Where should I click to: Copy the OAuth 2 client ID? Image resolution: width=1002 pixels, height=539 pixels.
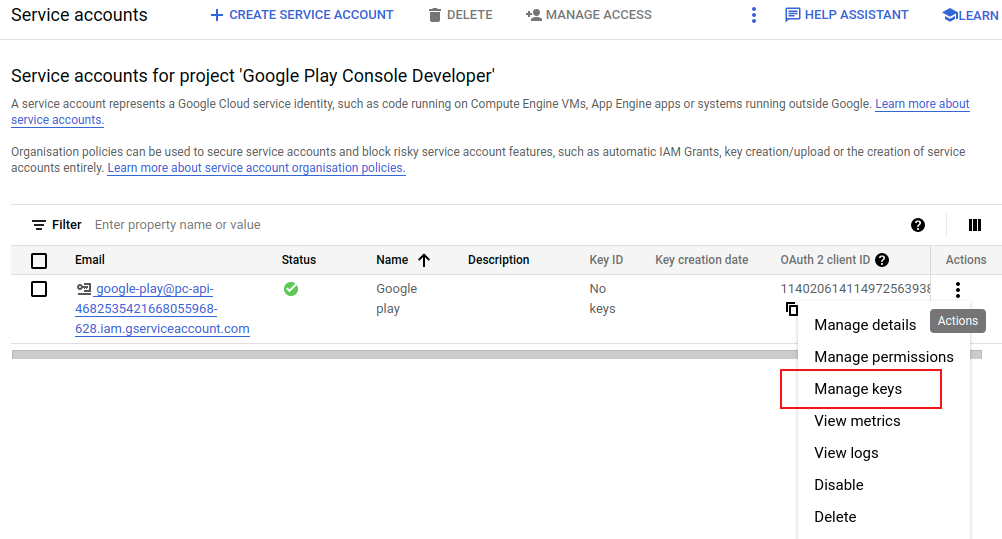click(x=792, y=309)
